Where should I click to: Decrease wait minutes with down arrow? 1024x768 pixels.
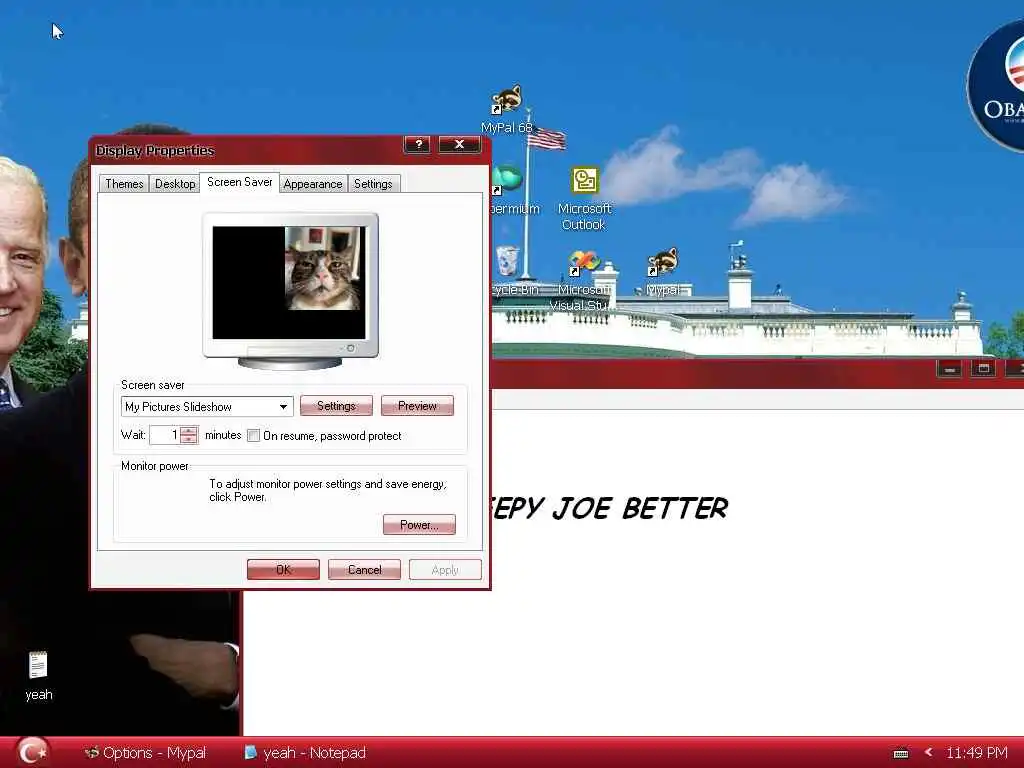[189, 440]
